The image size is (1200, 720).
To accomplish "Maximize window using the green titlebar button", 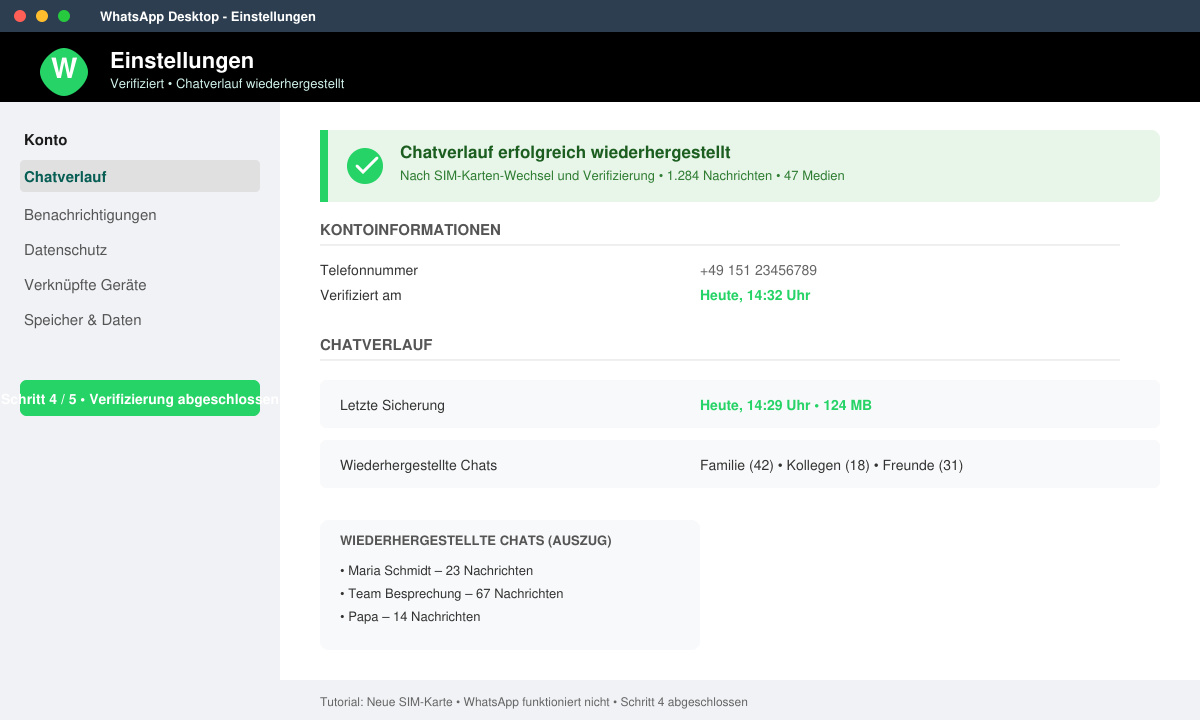I will [x=64, y=16].
